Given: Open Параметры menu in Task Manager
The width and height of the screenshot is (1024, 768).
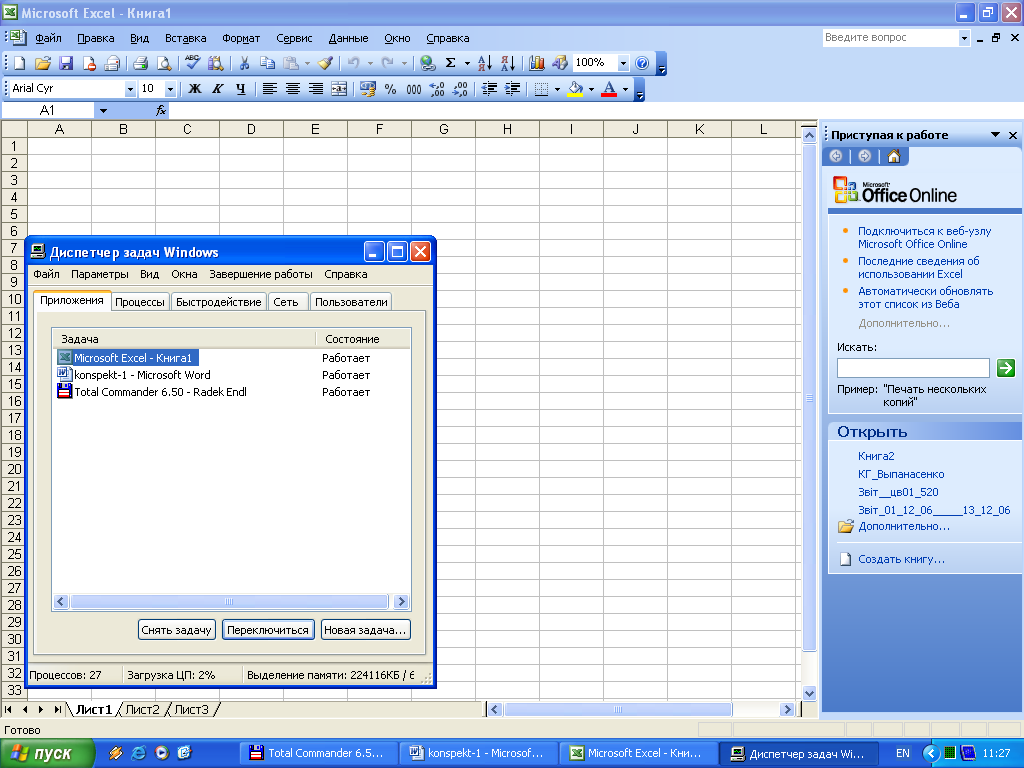Looking at the screenshot, I should click(x=100, y=274).
